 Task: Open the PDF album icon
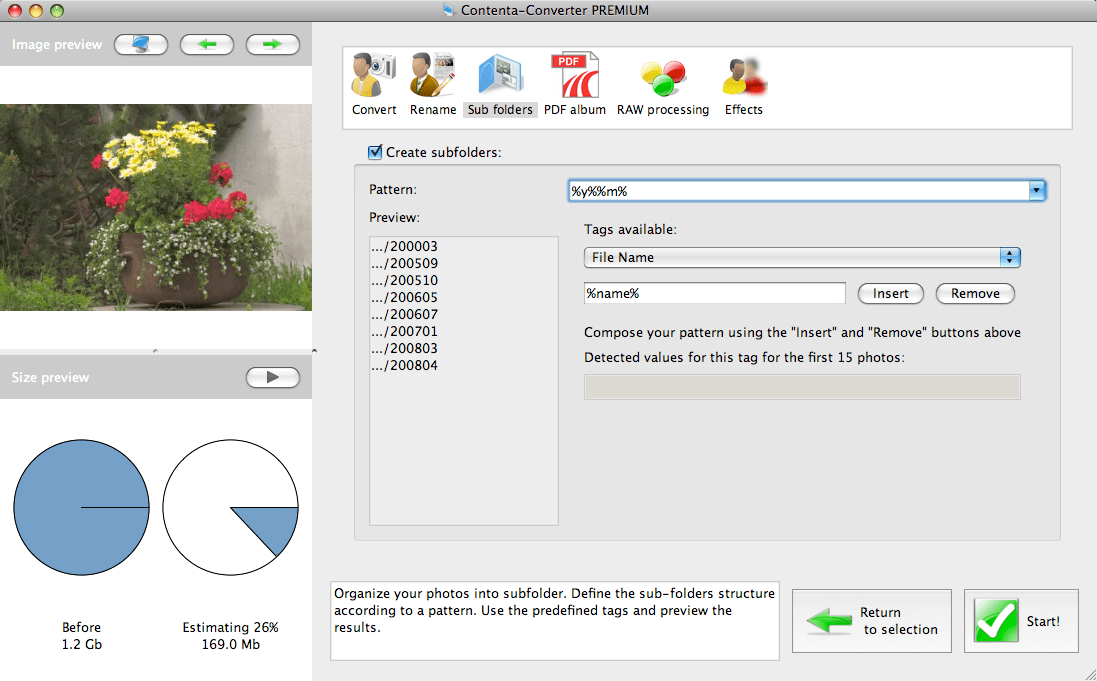574,84
